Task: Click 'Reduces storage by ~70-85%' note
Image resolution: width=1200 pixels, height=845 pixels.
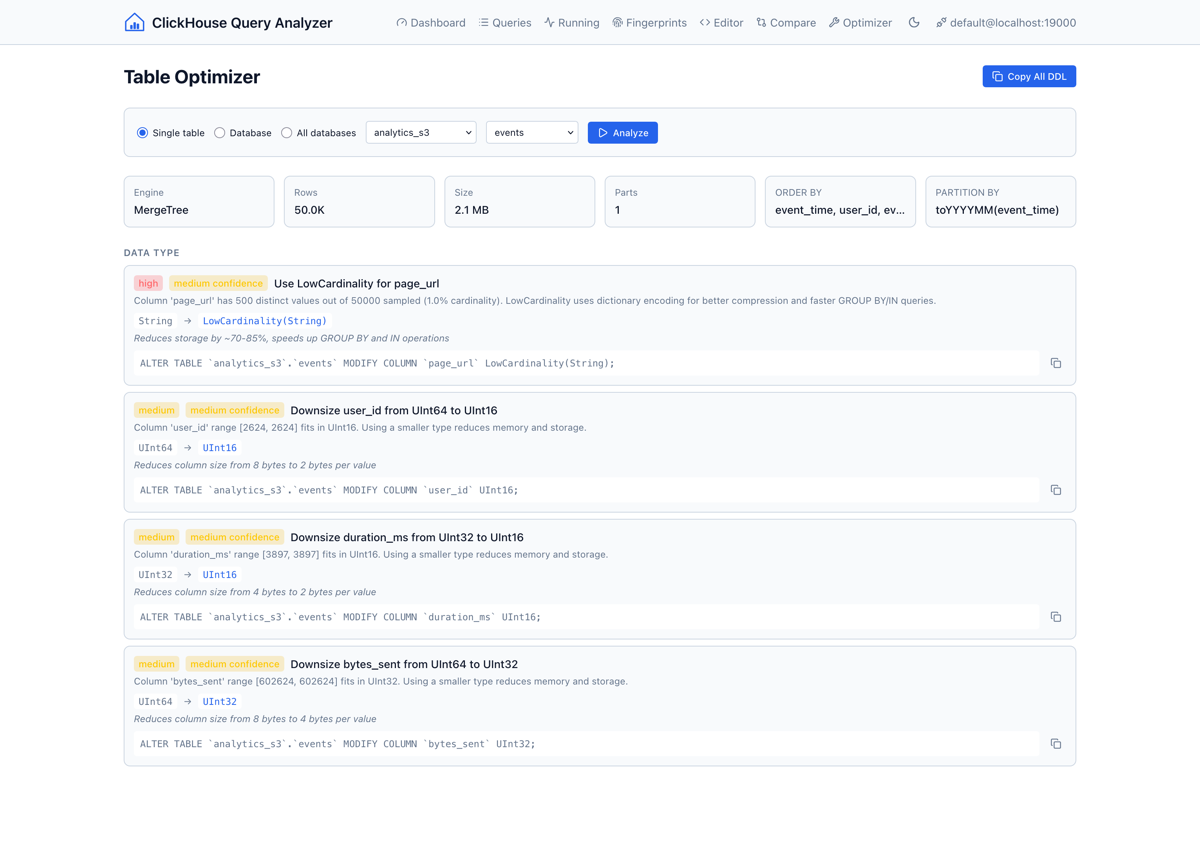Action: pos(291,338)
